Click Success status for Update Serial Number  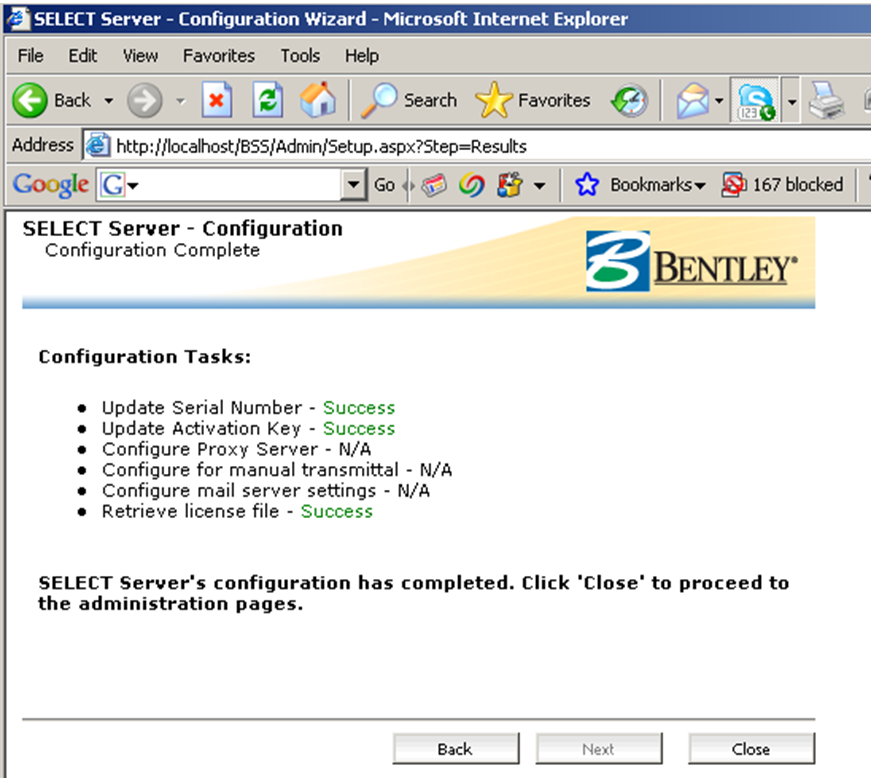[x=359, y=408]
